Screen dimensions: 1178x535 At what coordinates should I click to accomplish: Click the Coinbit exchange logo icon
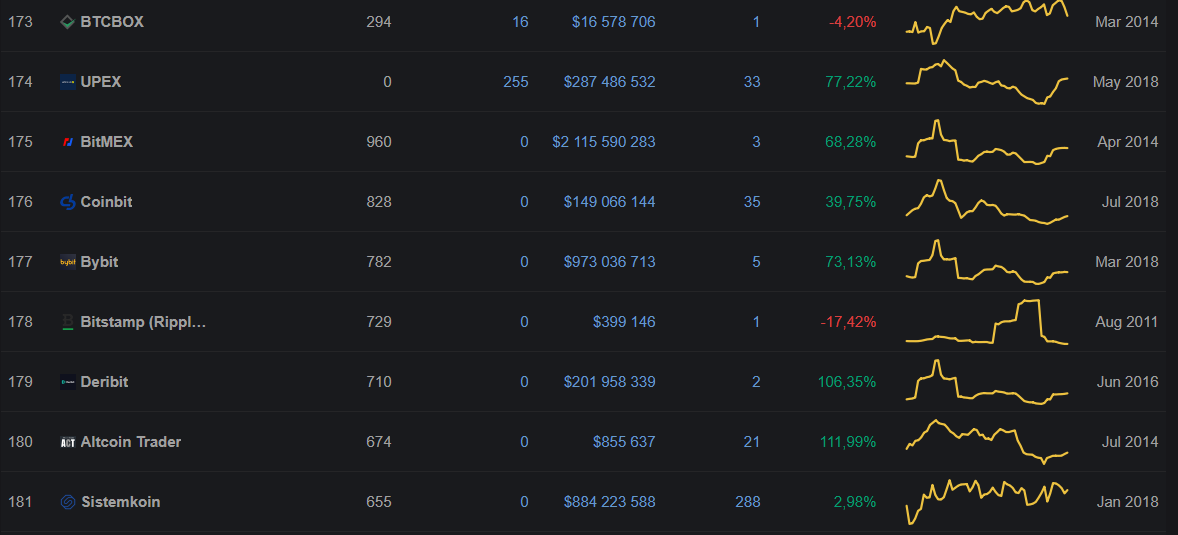68,202
